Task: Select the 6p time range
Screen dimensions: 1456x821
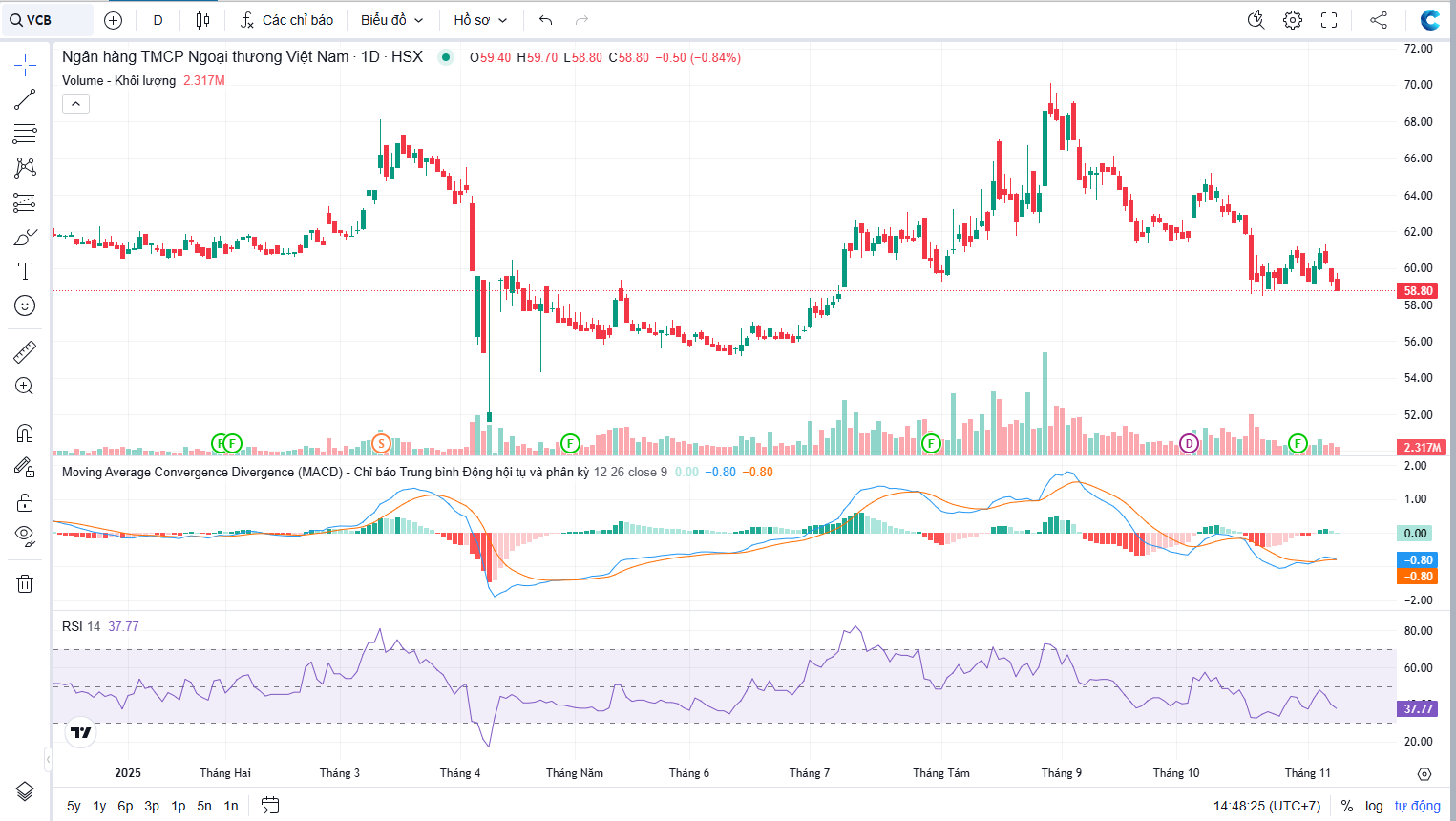Action: (125, 806)
